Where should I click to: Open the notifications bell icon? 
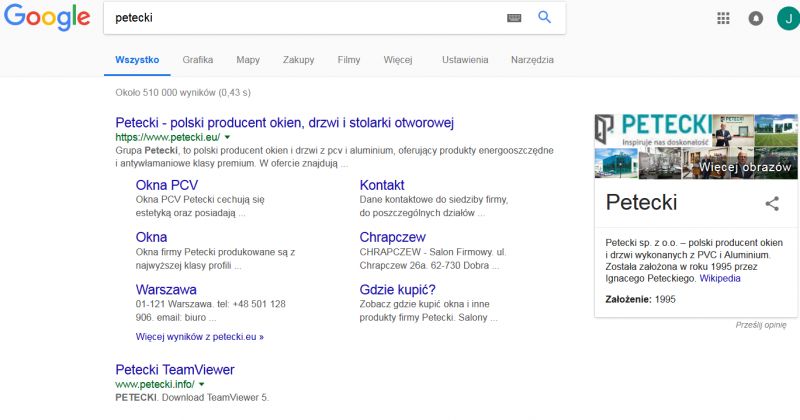click(756, 18)
